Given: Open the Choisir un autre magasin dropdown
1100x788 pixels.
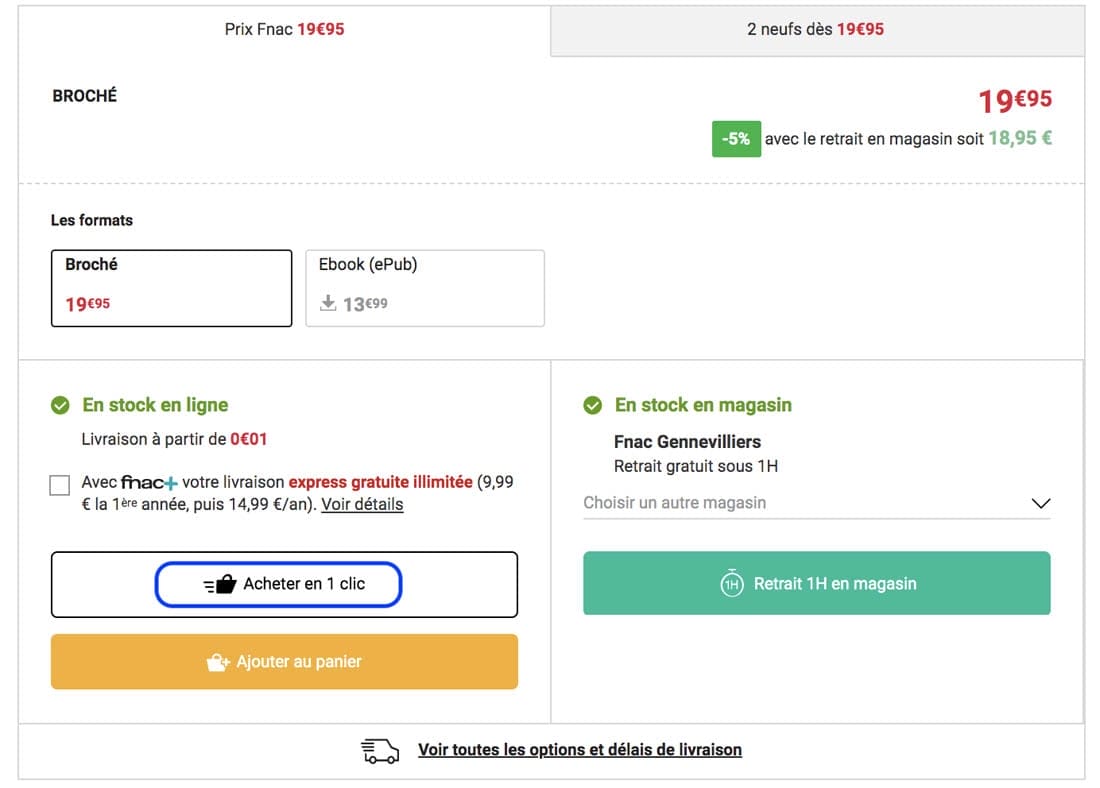Looking at the screenshot, I should 800,503.
